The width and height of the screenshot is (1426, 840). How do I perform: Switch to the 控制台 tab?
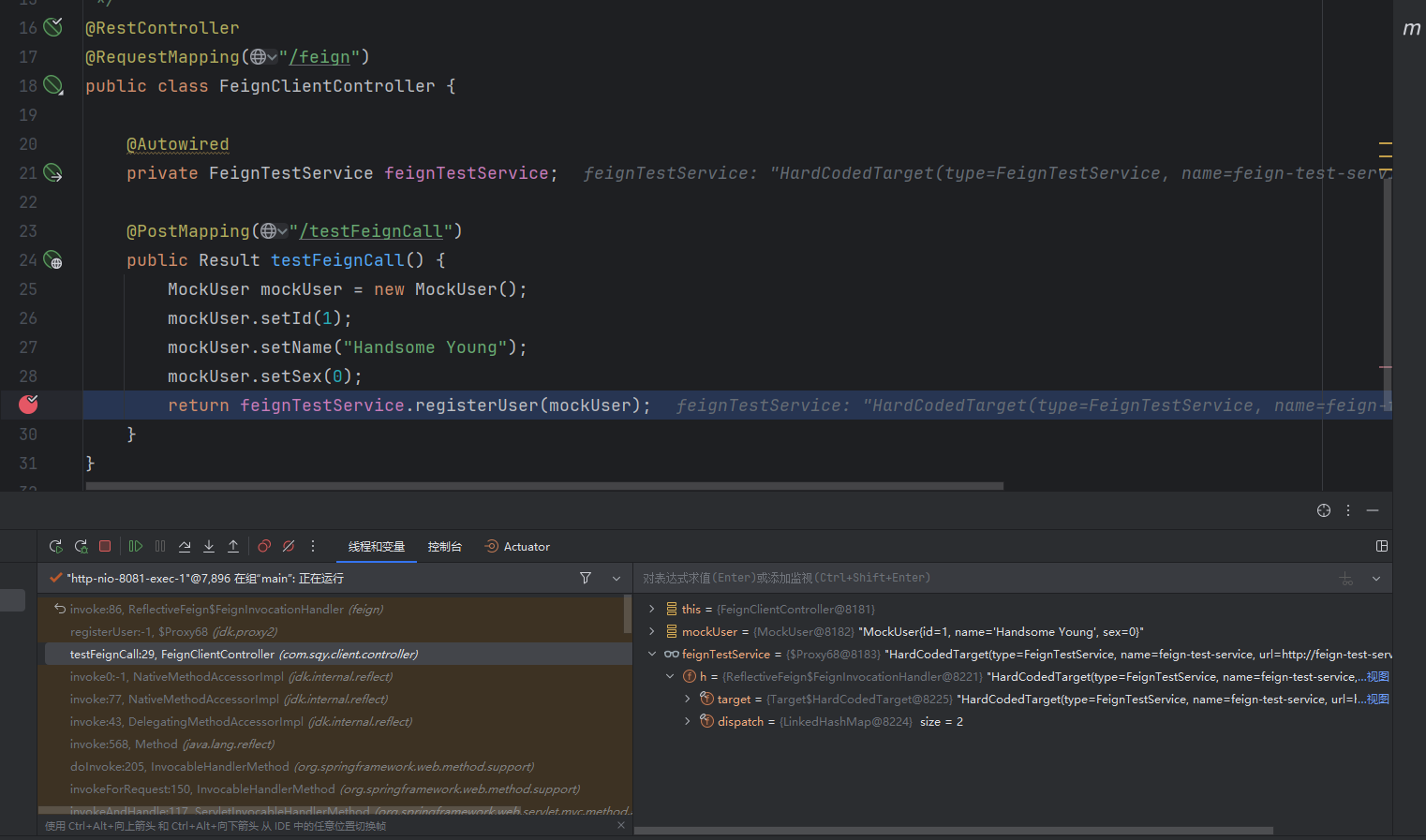(444, 547)
